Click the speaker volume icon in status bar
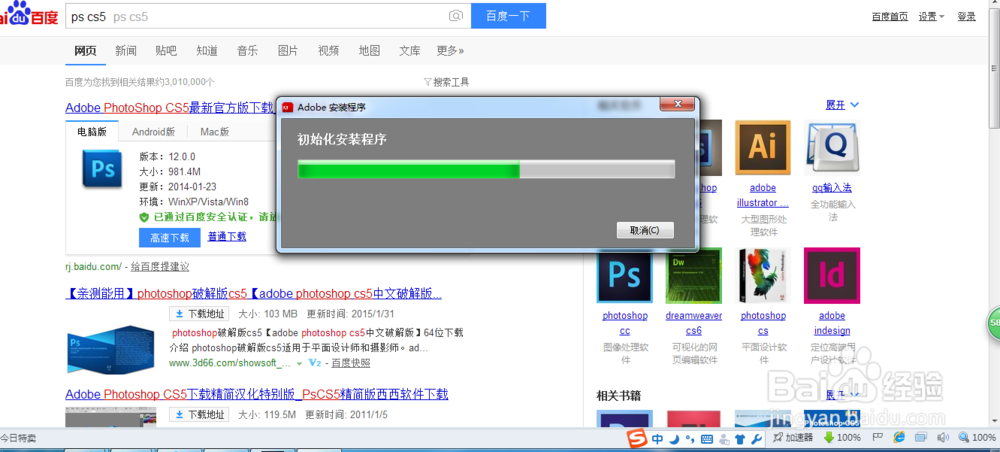The width and height of the screenshot is (1000, 452). 943,438
